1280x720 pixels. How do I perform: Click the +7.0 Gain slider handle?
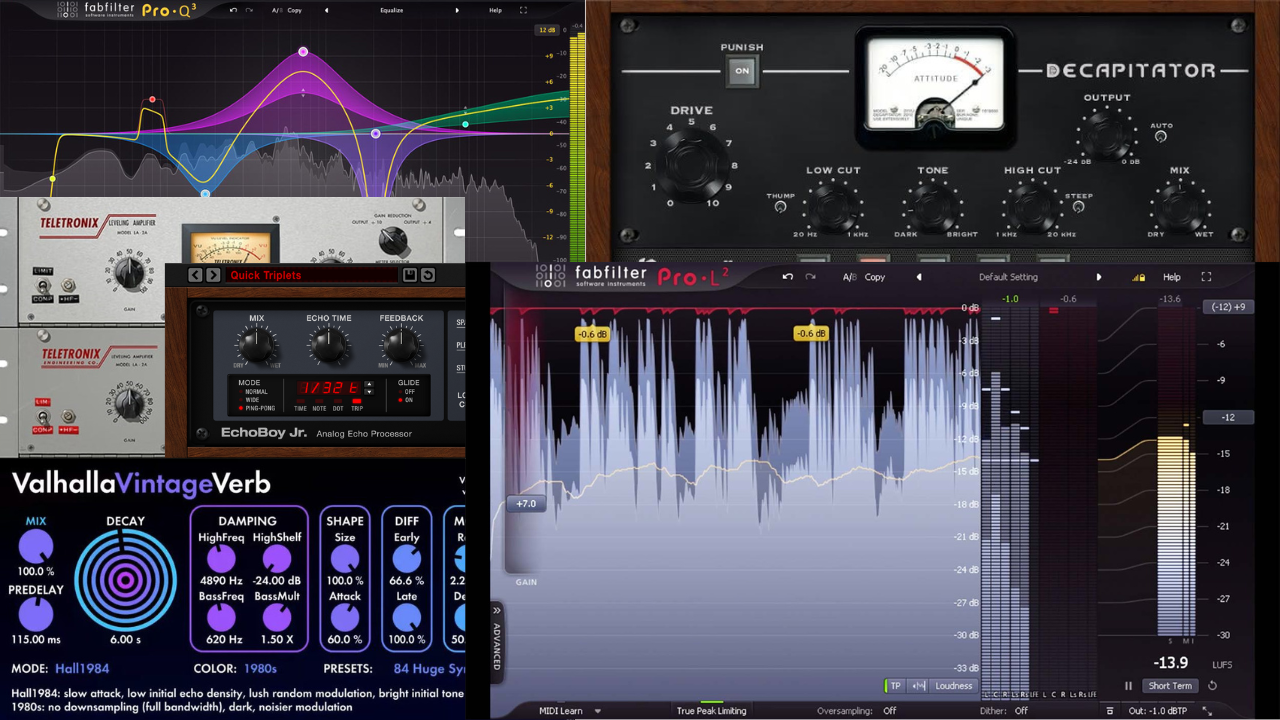tap(526, 504)
